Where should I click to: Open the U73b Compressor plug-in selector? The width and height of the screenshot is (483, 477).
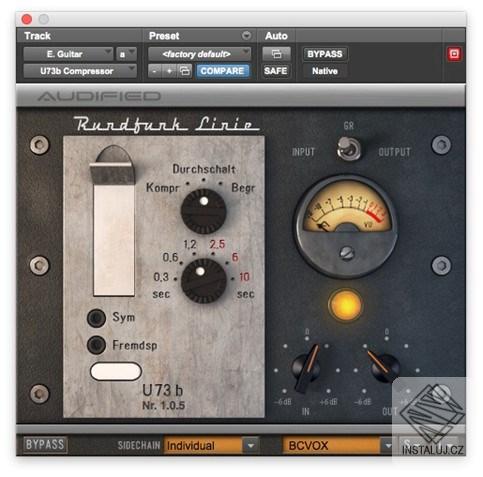[80, 71]
